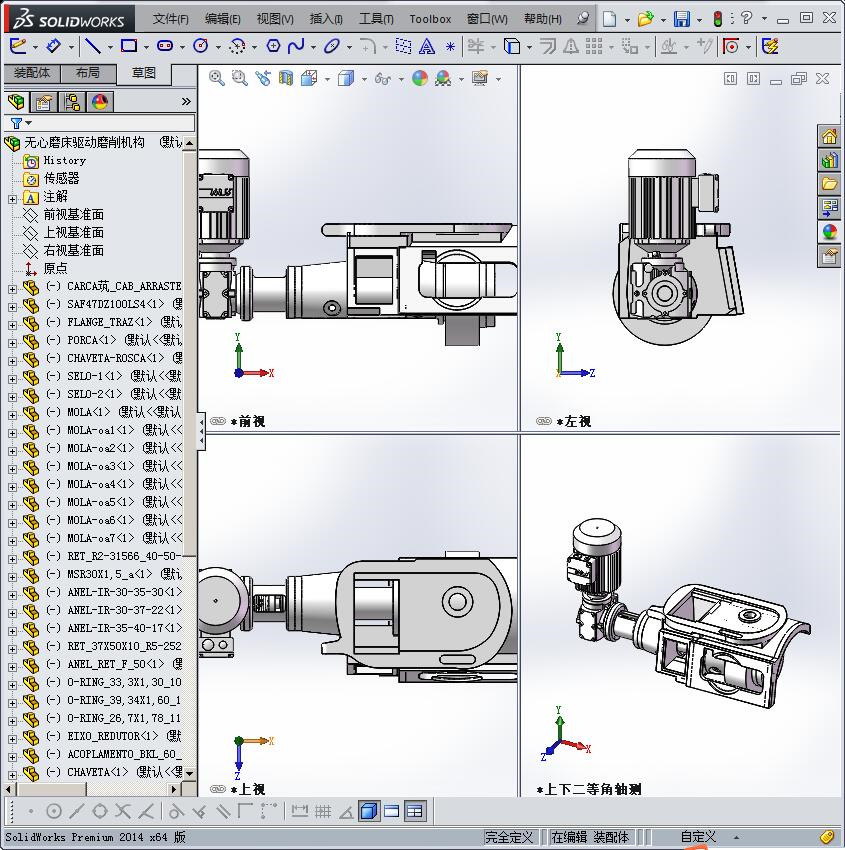Click the Save icon in the title toolbar
Viewport: 845px width, 850px height.
click(x=681, y=19)
